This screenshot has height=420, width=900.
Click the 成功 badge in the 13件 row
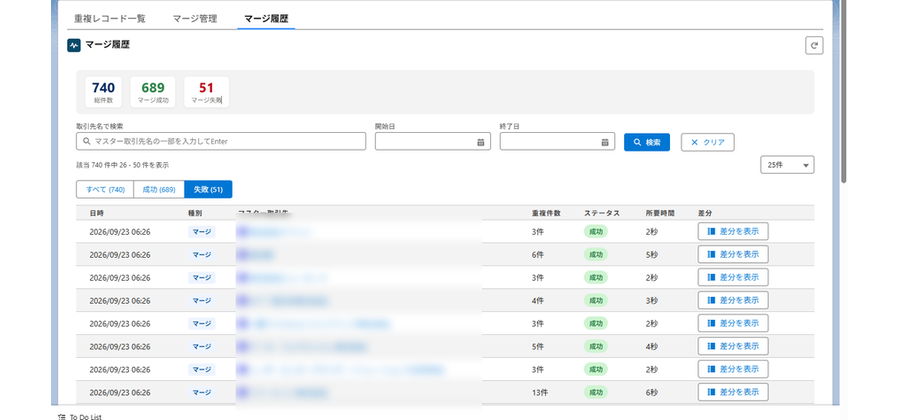596,392
